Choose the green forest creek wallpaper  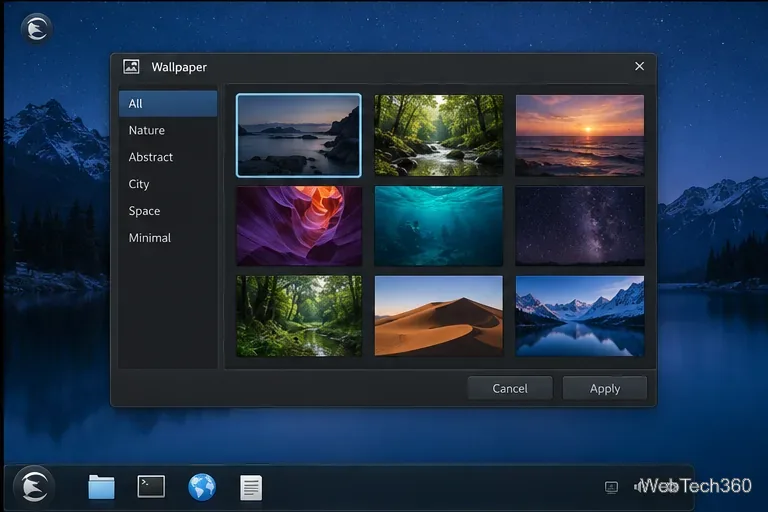pyautogui.click(x=299, y=316)
